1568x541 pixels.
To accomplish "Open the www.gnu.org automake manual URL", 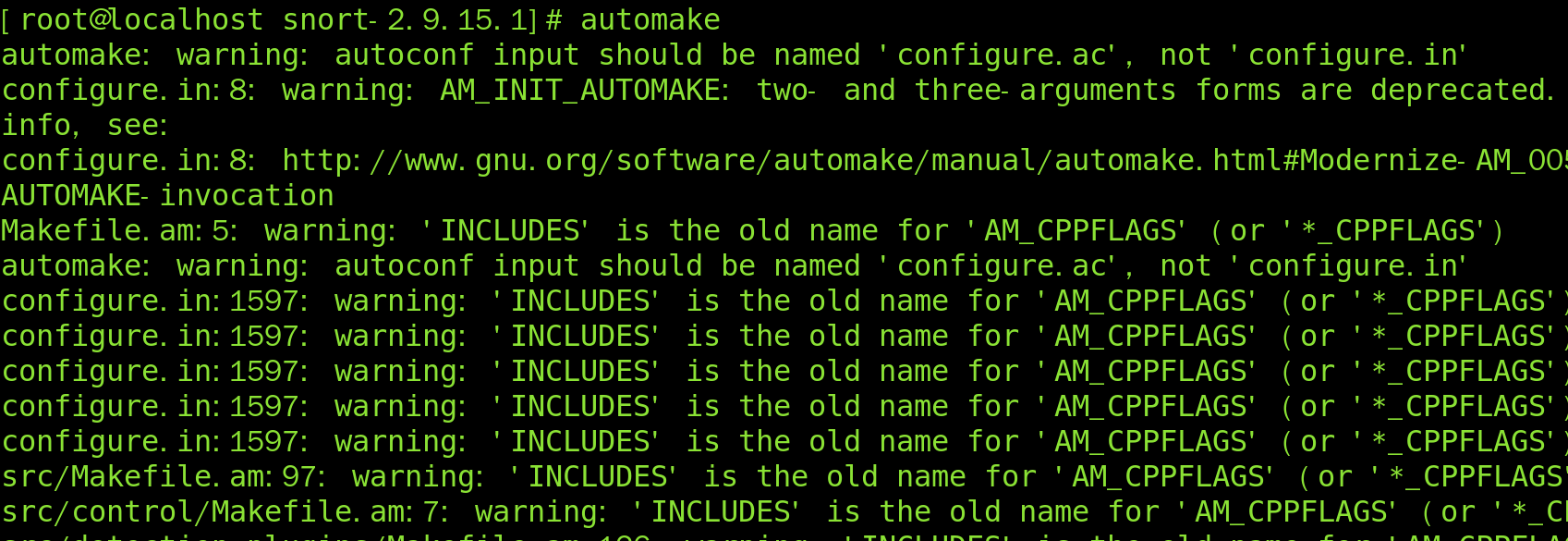I will pos(925,160).
